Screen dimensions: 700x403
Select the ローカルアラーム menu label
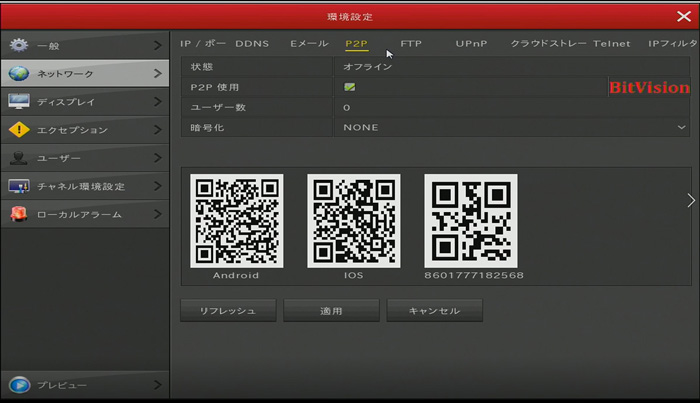click(x=79, y=215)
